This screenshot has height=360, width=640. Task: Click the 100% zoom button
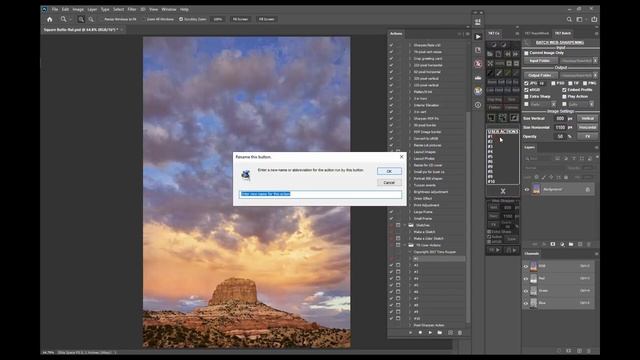pyautogui.click(x=218, y=19)
